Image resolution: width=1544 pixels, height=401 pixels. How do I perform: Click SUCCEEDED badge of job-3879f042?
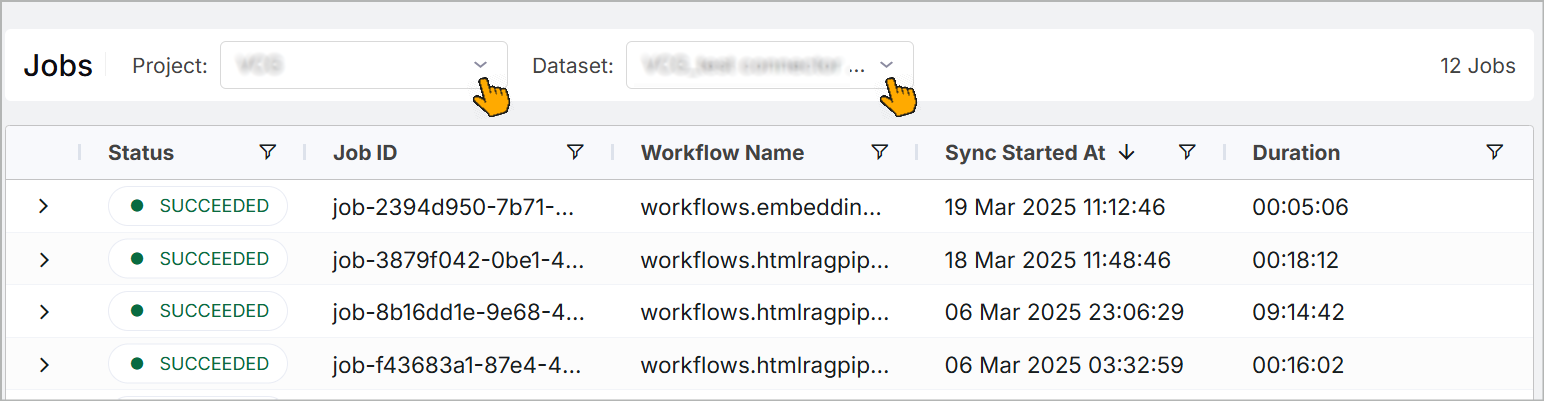click(x=198, y=259)
